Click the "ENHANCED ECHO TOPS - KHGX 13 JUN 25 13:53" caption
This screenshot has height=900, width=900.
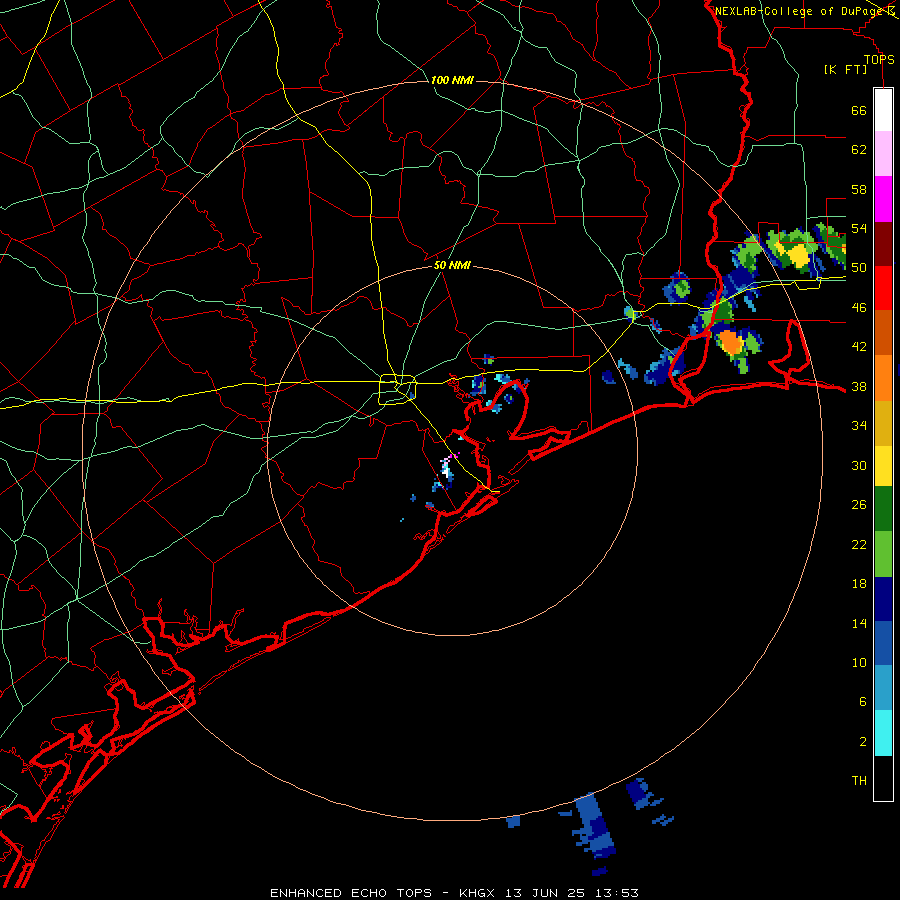pos(454,893)
